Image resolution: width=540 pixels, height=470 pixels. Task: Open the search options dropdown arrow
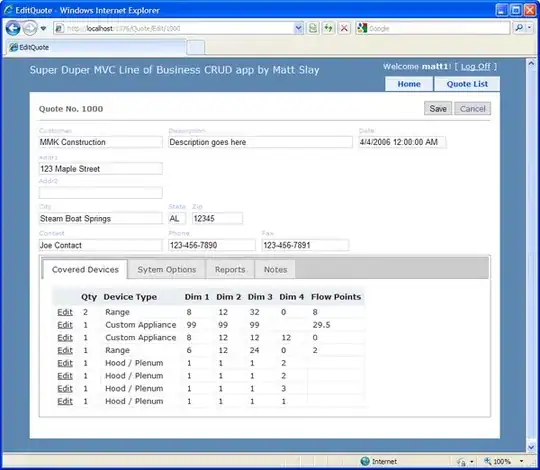coord(529,28)
